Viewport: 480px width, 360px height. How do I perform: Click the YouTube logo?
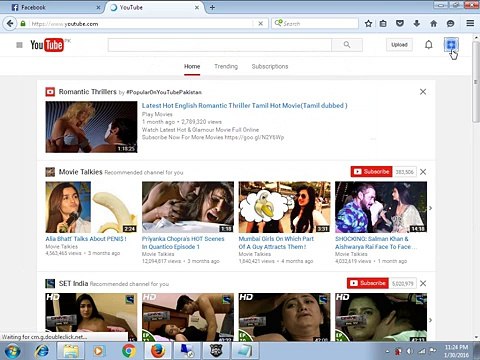(x=47, y=45)
